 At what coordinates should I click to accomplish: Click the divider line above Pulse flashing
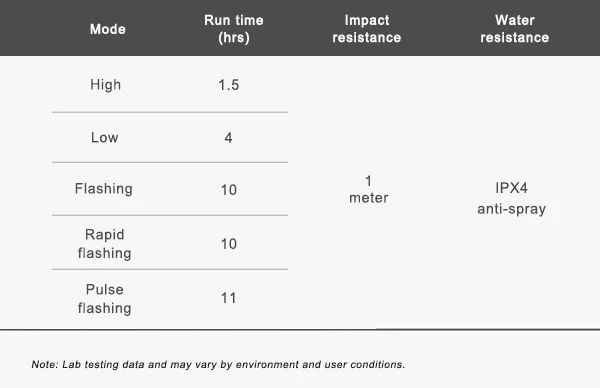click(170, 269)
